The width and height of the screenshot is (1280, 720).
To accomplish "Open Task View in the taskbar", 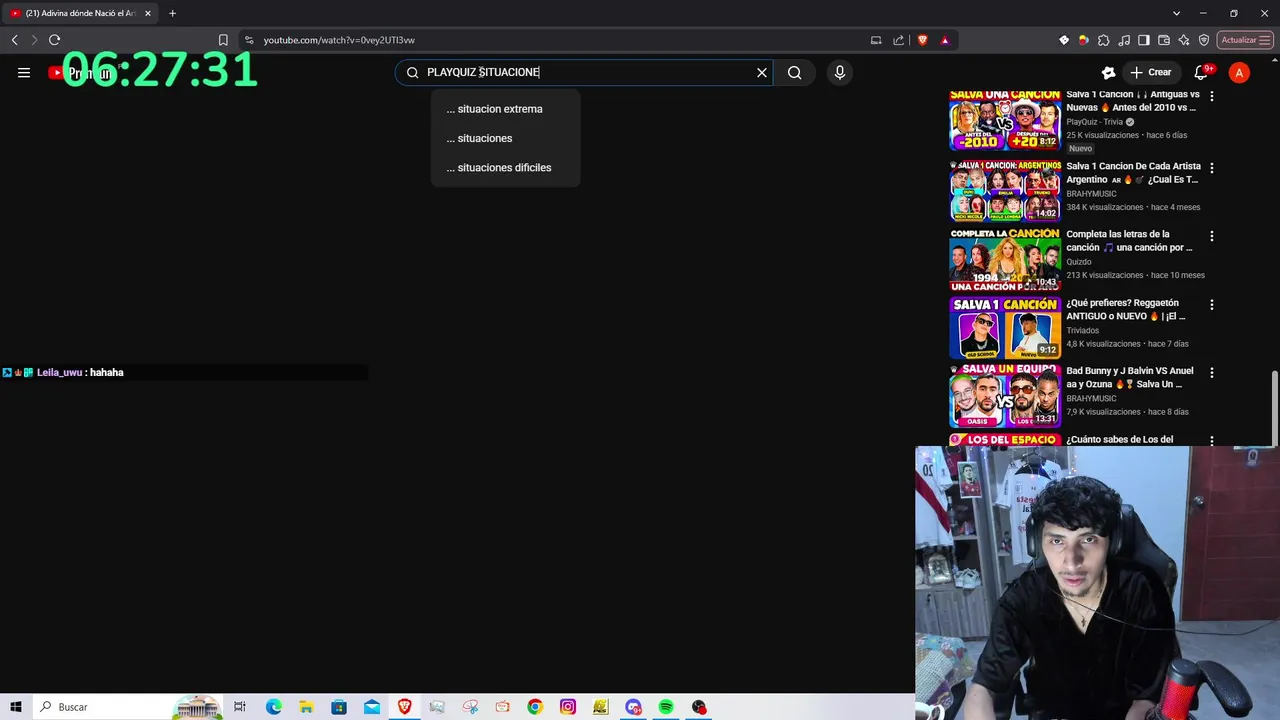I will pos(240,707).
